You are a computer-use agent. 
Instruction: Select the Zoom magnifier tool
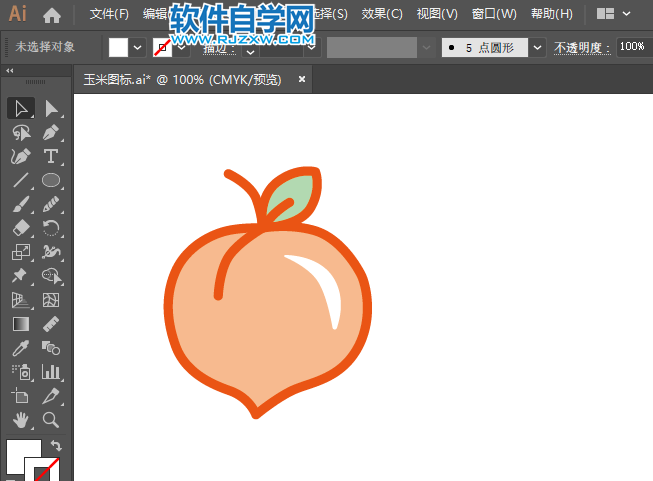pyautogui.click(x=51, y=420)
